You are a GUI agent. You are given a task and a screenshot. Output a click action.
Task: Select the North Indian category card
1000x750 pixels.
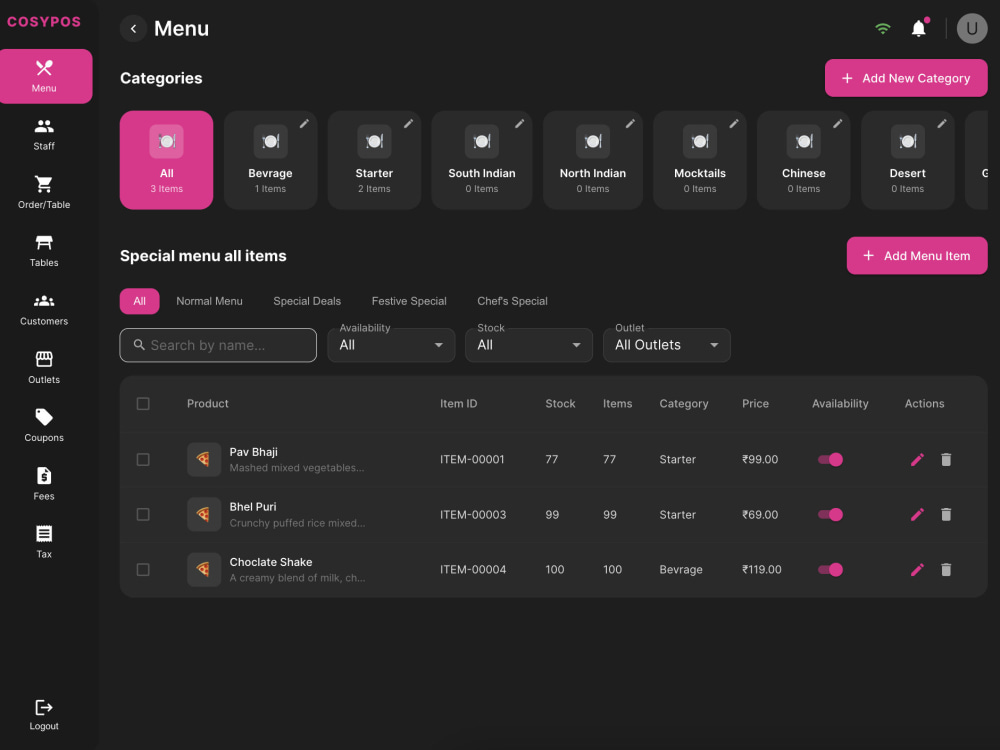pyautogui.click(x=592, y=160)
